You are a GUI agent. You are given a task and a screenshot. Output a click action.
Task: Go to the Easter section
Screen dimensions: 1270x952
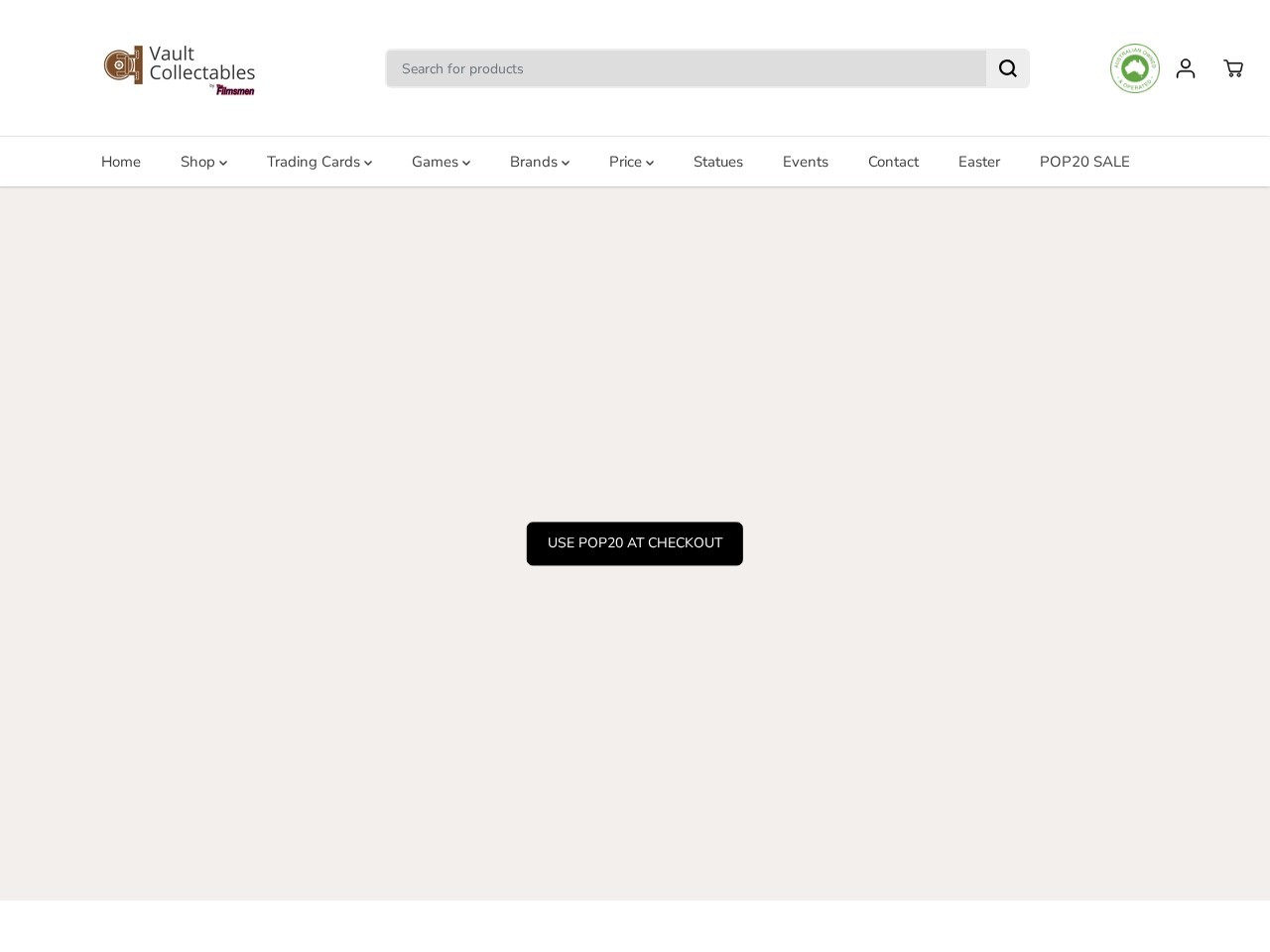(x=978, y=162)
